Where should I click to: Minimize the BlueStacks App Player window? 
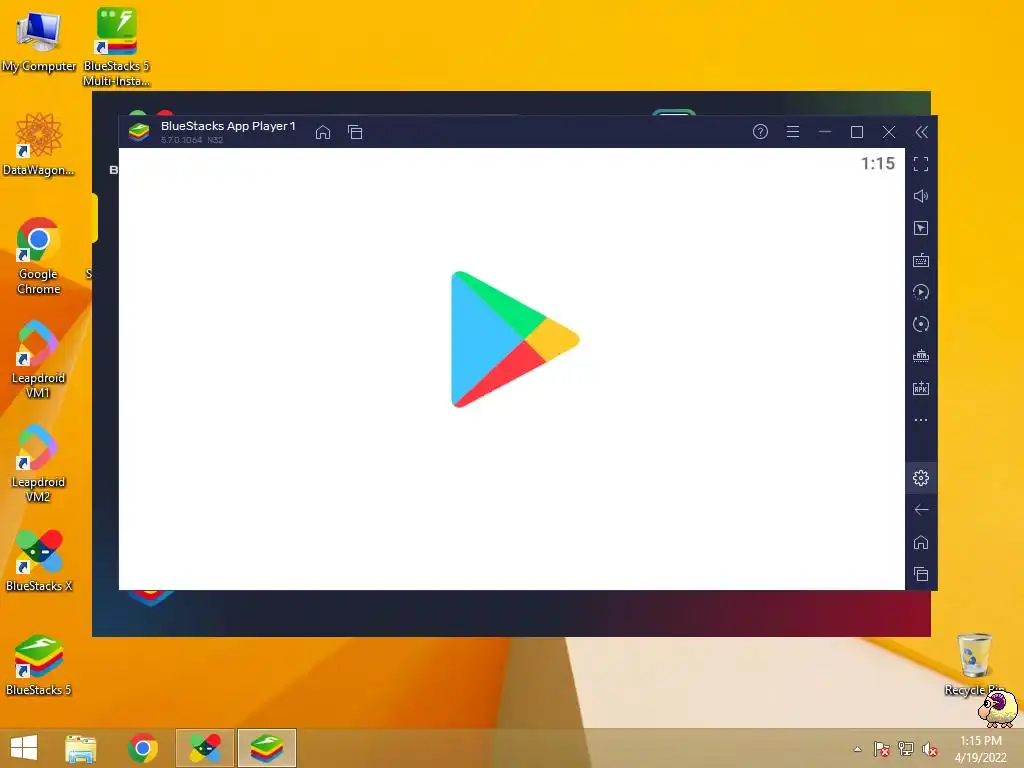pyautogui.click(x=825, y=132)
